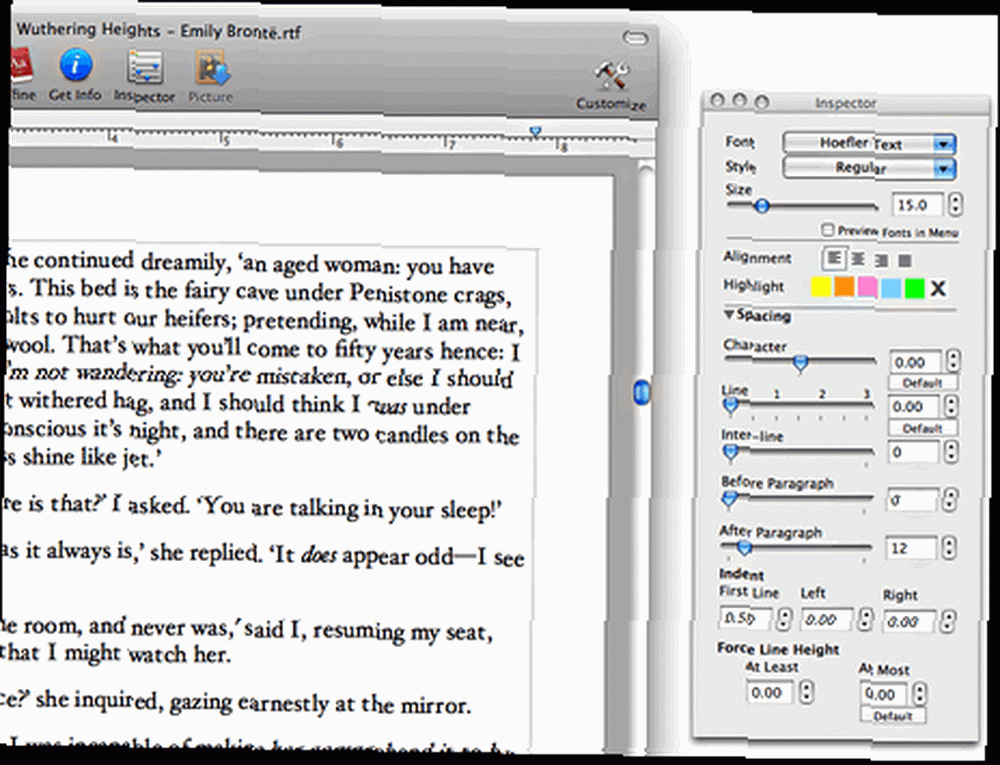
Task: Click the phrase 'Penistone crags' in document
Action: (430, 295)
